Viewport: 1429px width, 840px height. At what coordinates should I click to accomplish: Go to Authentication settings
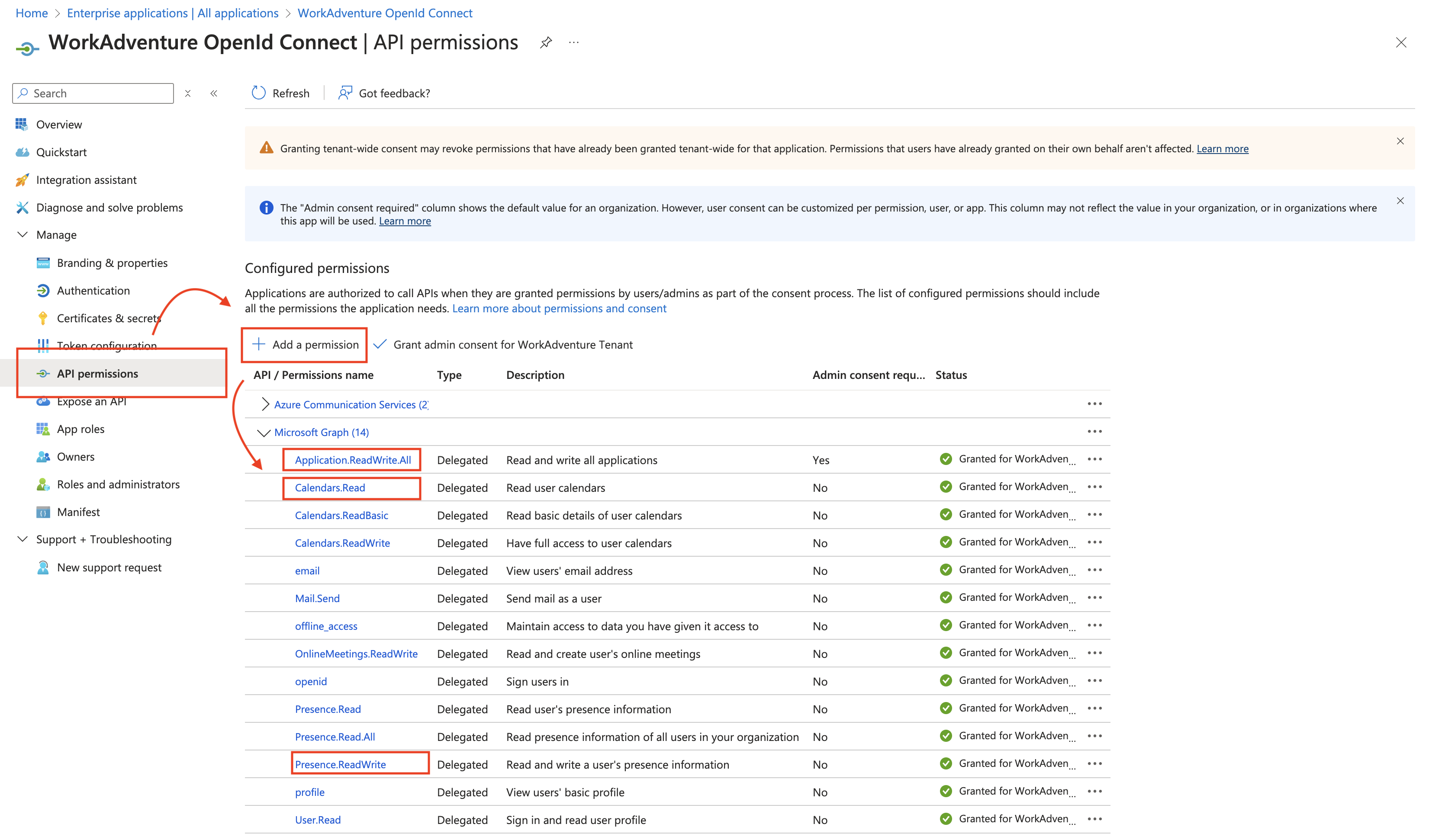click(93, 290)
